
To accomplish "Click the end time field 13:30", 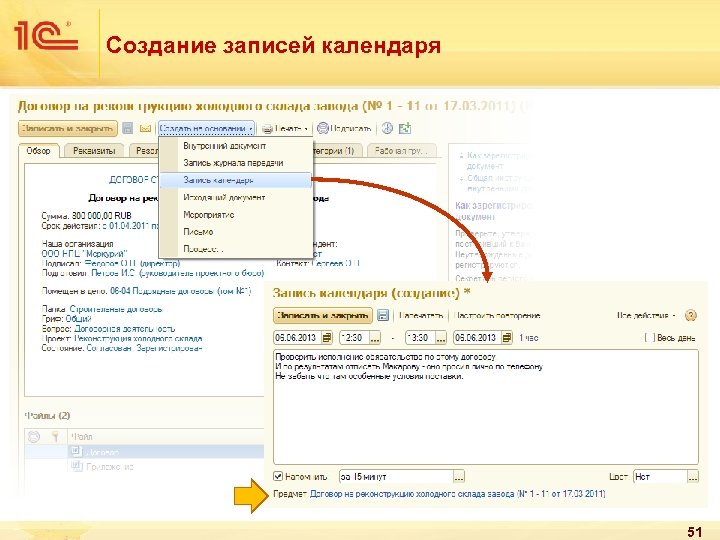I will coord(420,338).
